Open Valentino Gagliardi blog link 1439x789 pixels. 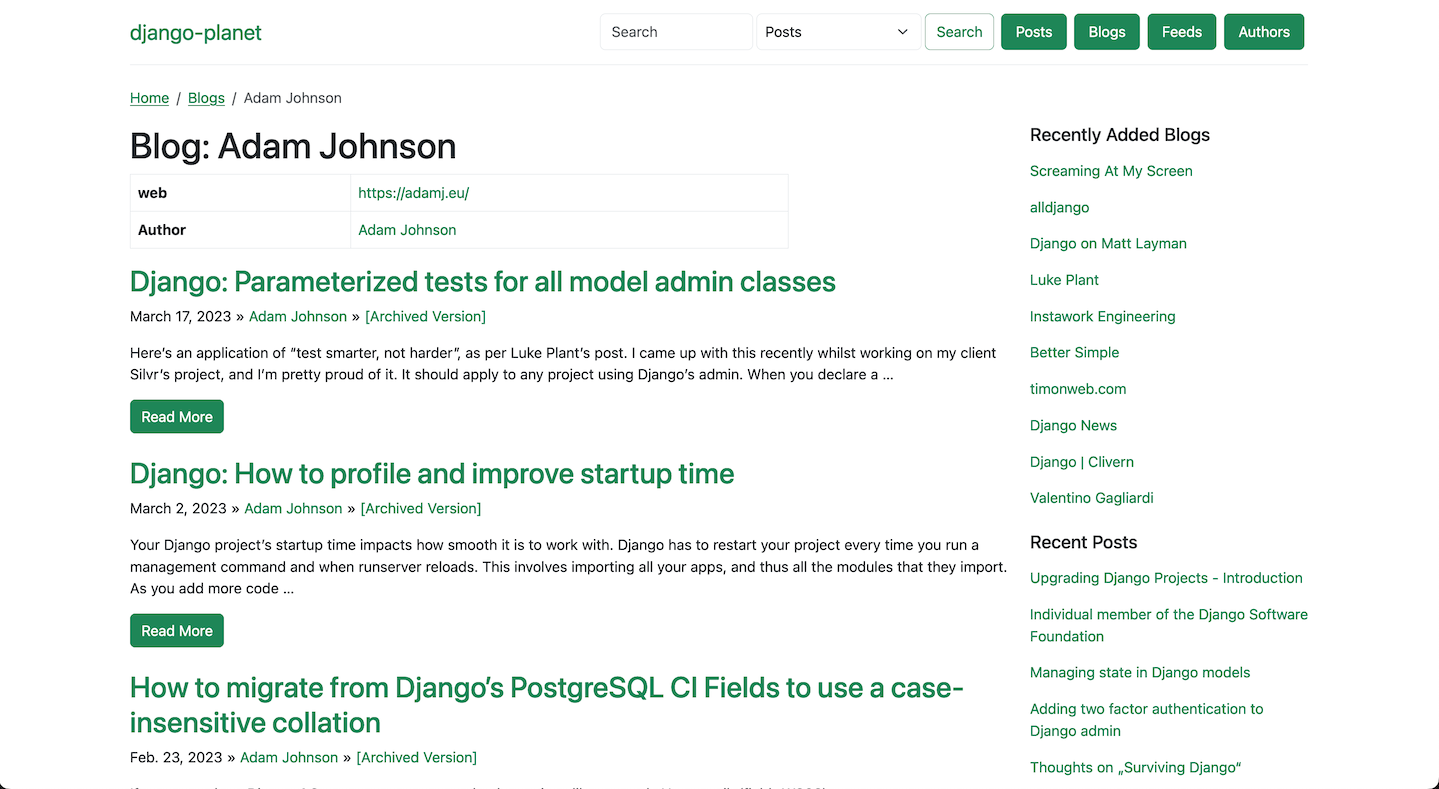[1092, 498]
